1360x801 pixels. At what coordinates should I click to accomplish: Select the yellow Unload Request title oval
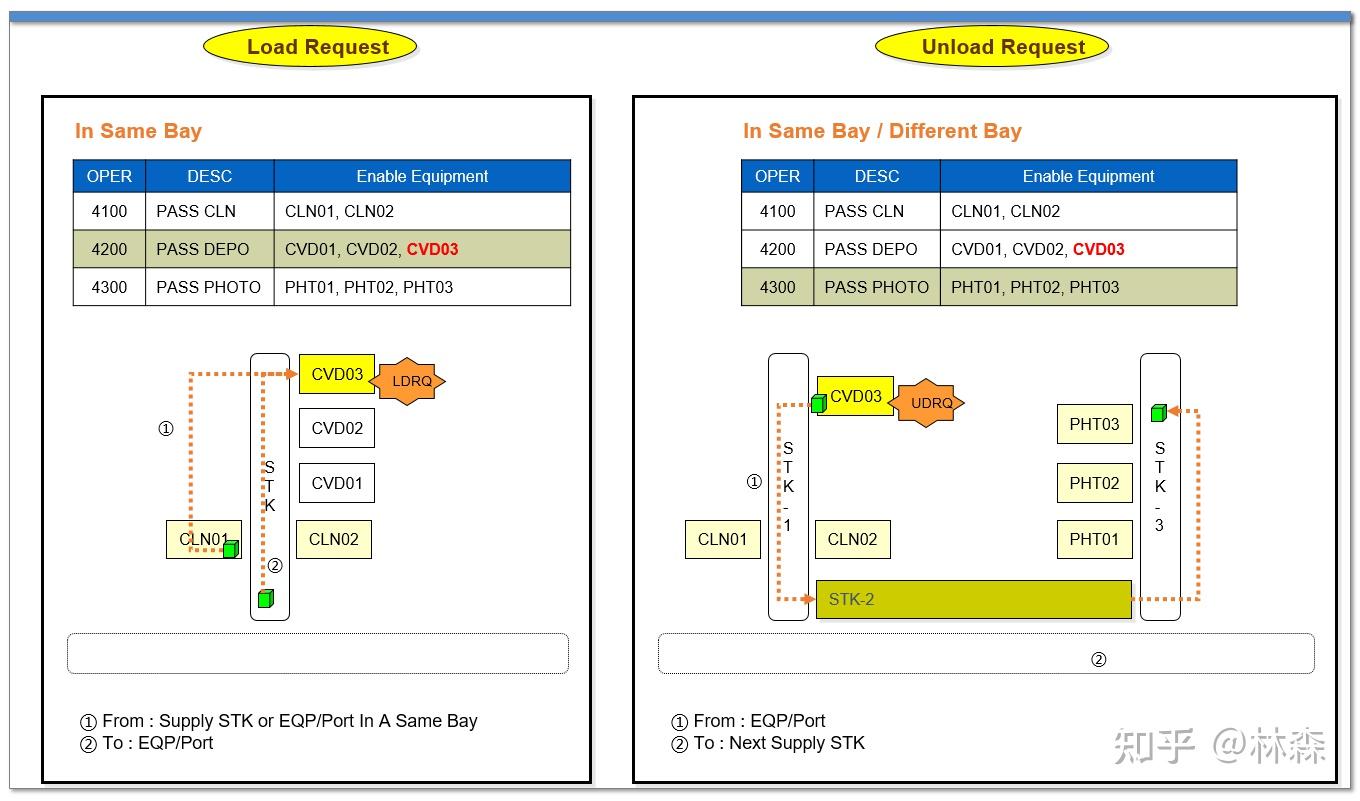[992, 47]
